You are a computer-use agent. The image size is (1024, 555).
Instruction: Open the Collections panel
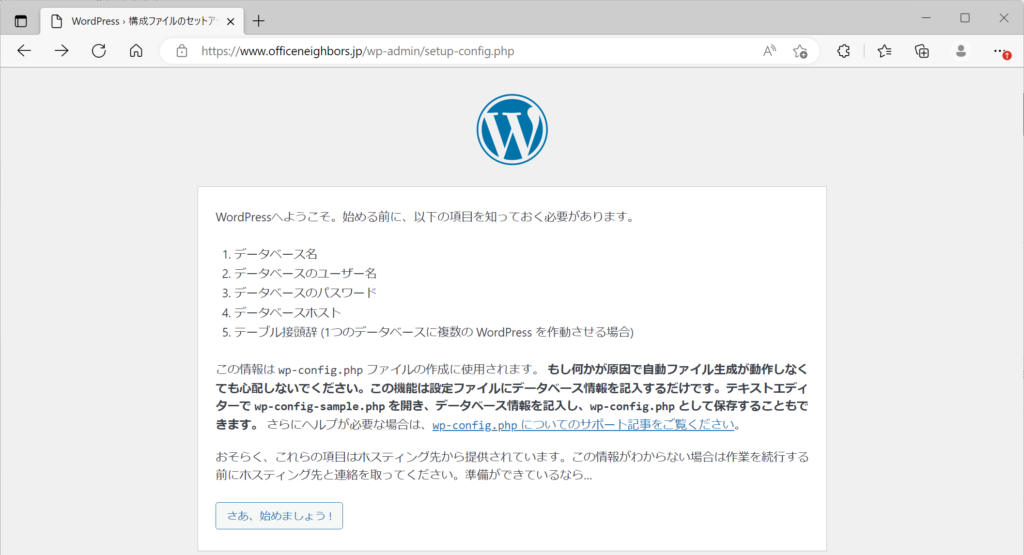(922, 51)
